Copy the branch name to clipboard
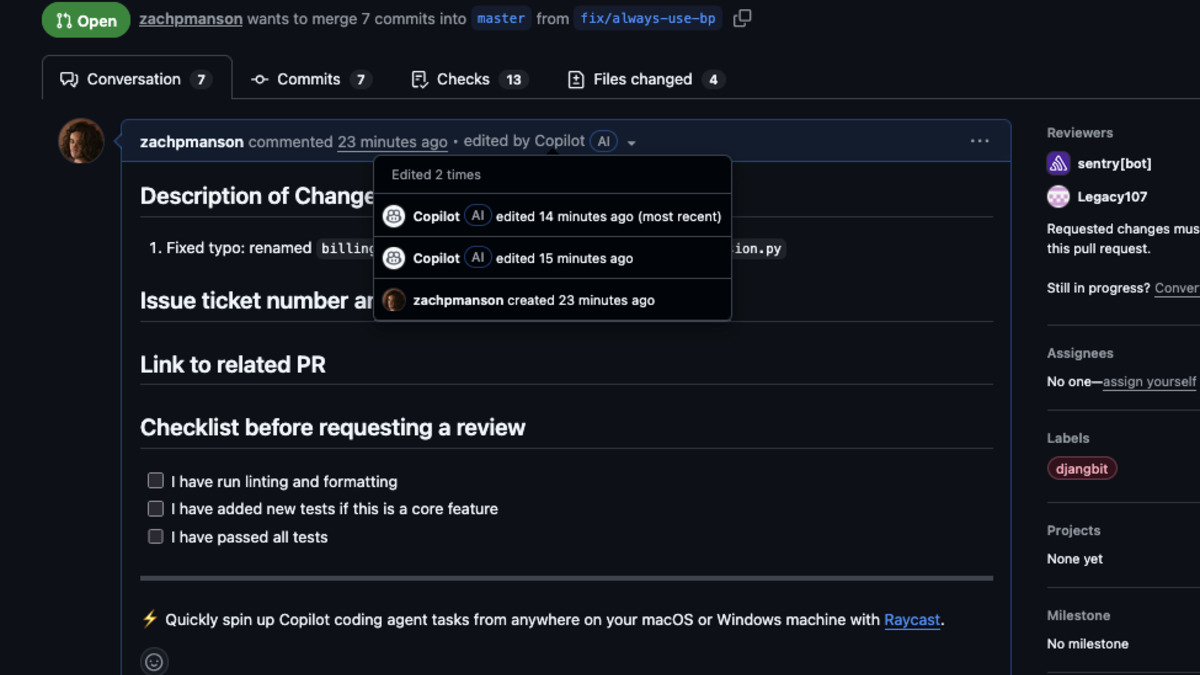The height and width of the screenshot is (675, 1200). tap(741, 18)
